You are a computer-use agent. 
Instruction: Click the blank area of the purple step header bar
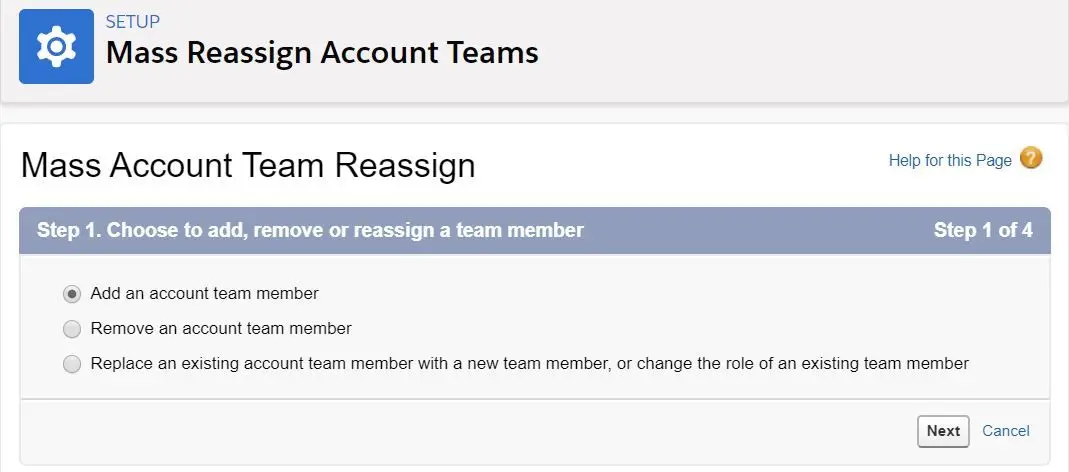(757, 230)
